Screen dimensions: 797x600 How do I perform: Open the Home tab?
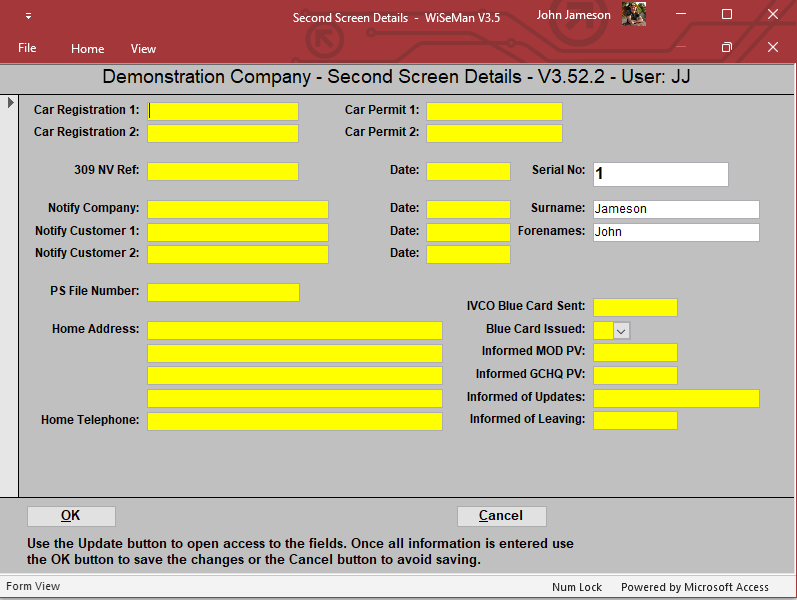tap(87, 49)
